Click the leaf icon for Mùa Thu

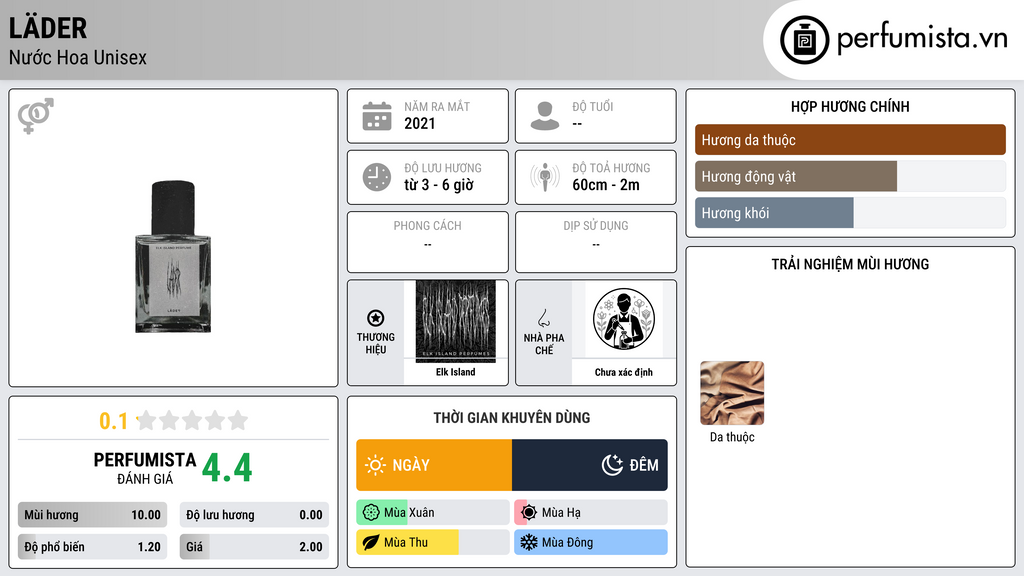tap(370, 542)
